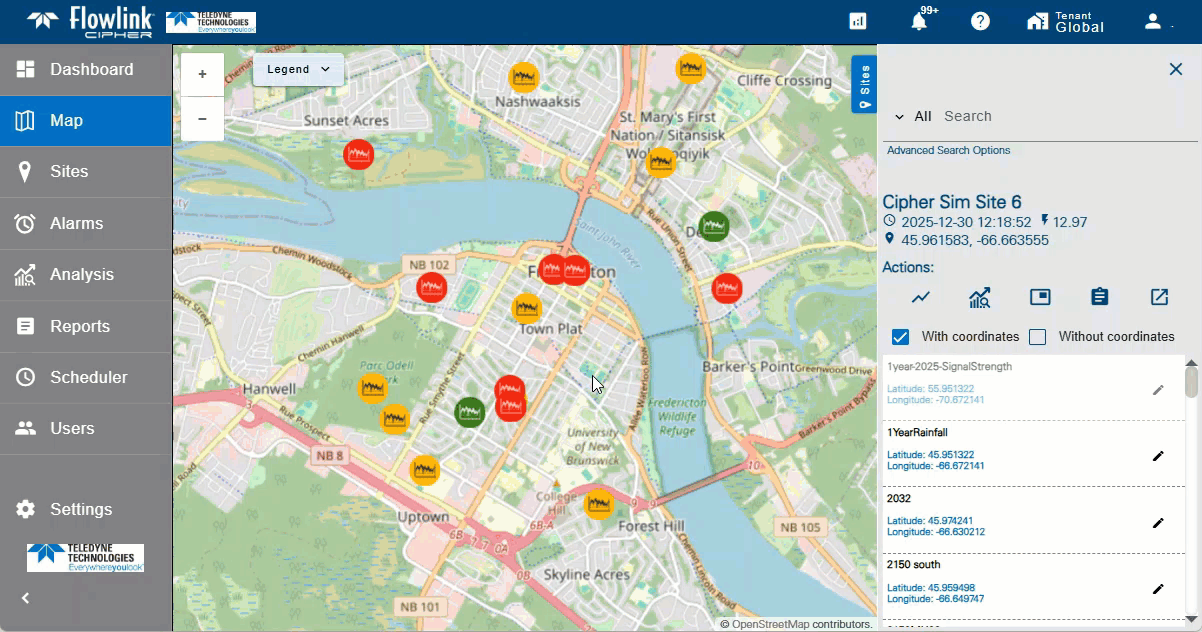Enable the Without coordinates checkbox
This screenshot has width=1202, height=632.
pos(1038,337)
